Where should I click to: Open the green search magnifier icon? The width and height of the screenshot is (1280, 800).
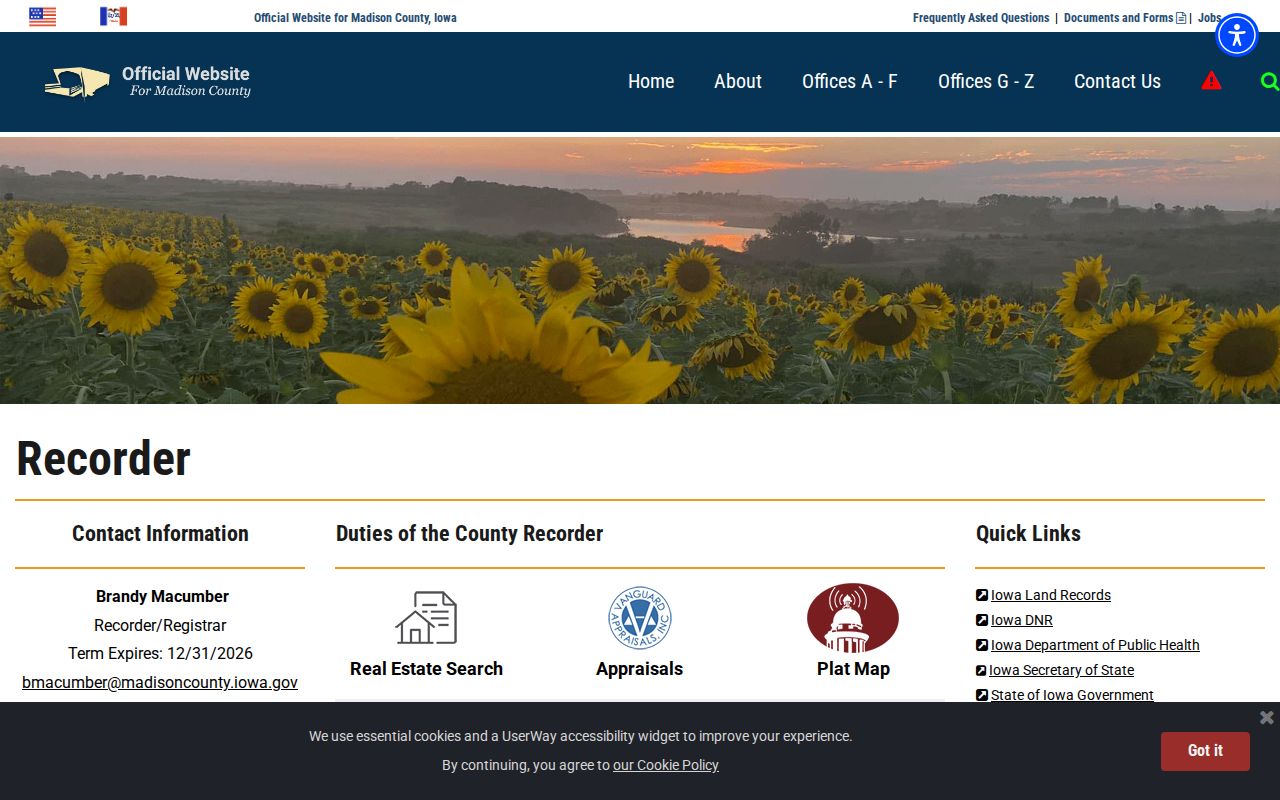[1270, 81]
